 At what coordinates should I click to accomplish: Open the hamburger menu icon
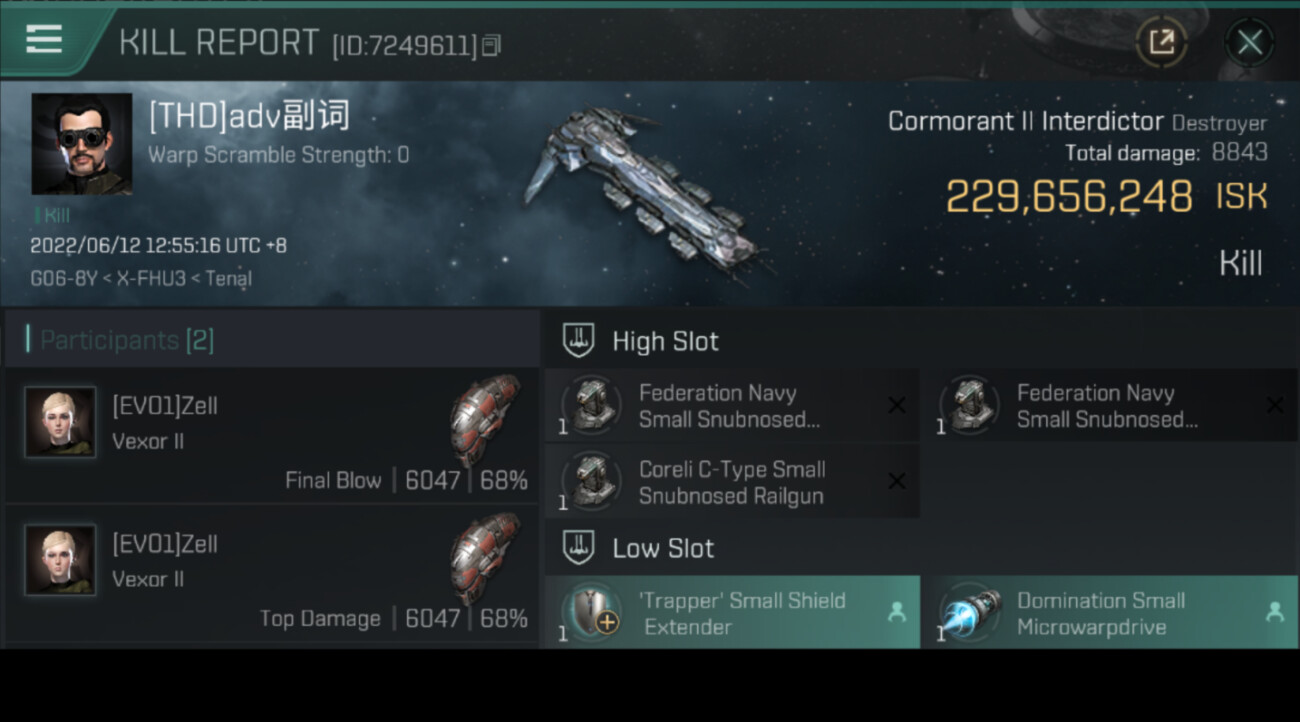(44, 41)
